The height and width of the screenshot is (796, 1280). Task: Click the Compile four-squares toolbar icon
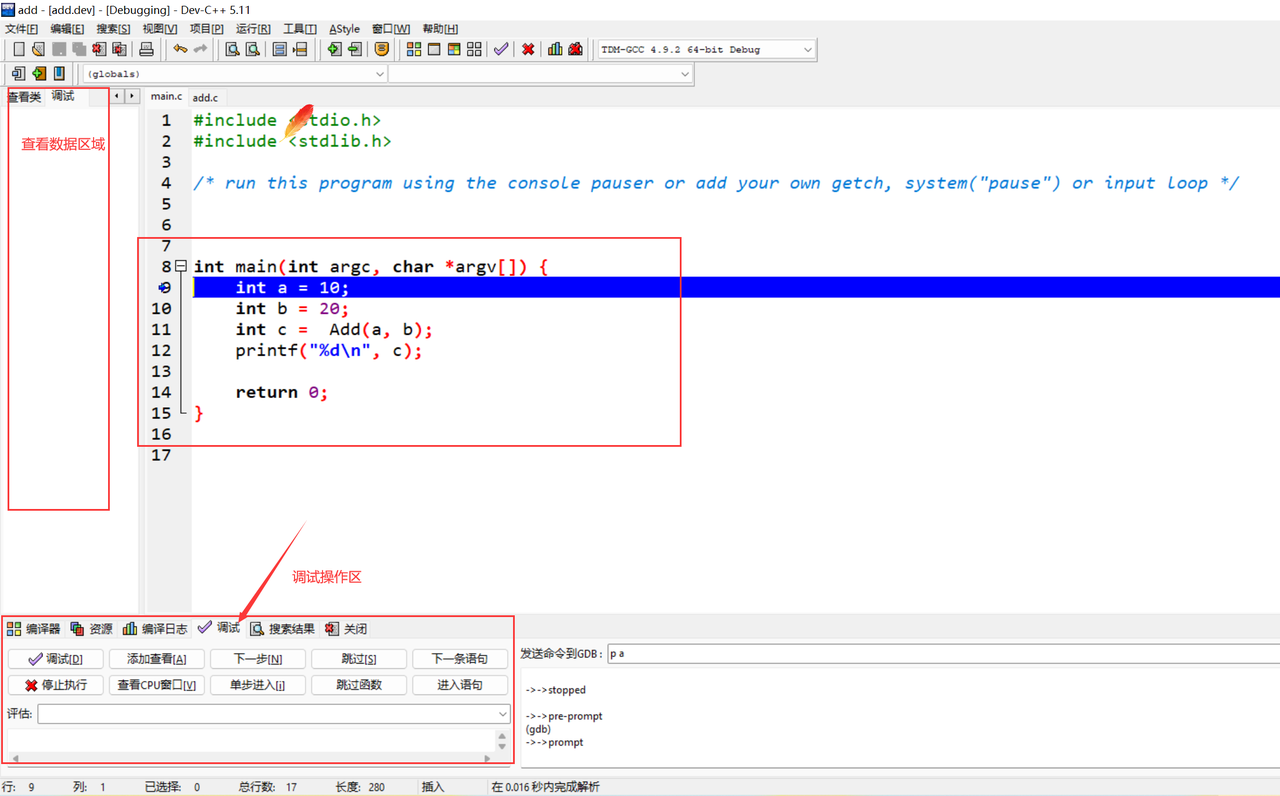(x=413, y=49)
